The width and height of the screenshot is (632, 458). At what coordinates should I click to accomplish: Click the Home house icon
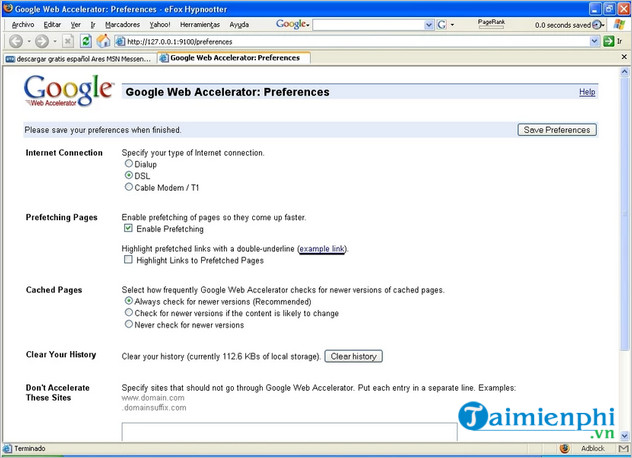pos(103,41)
